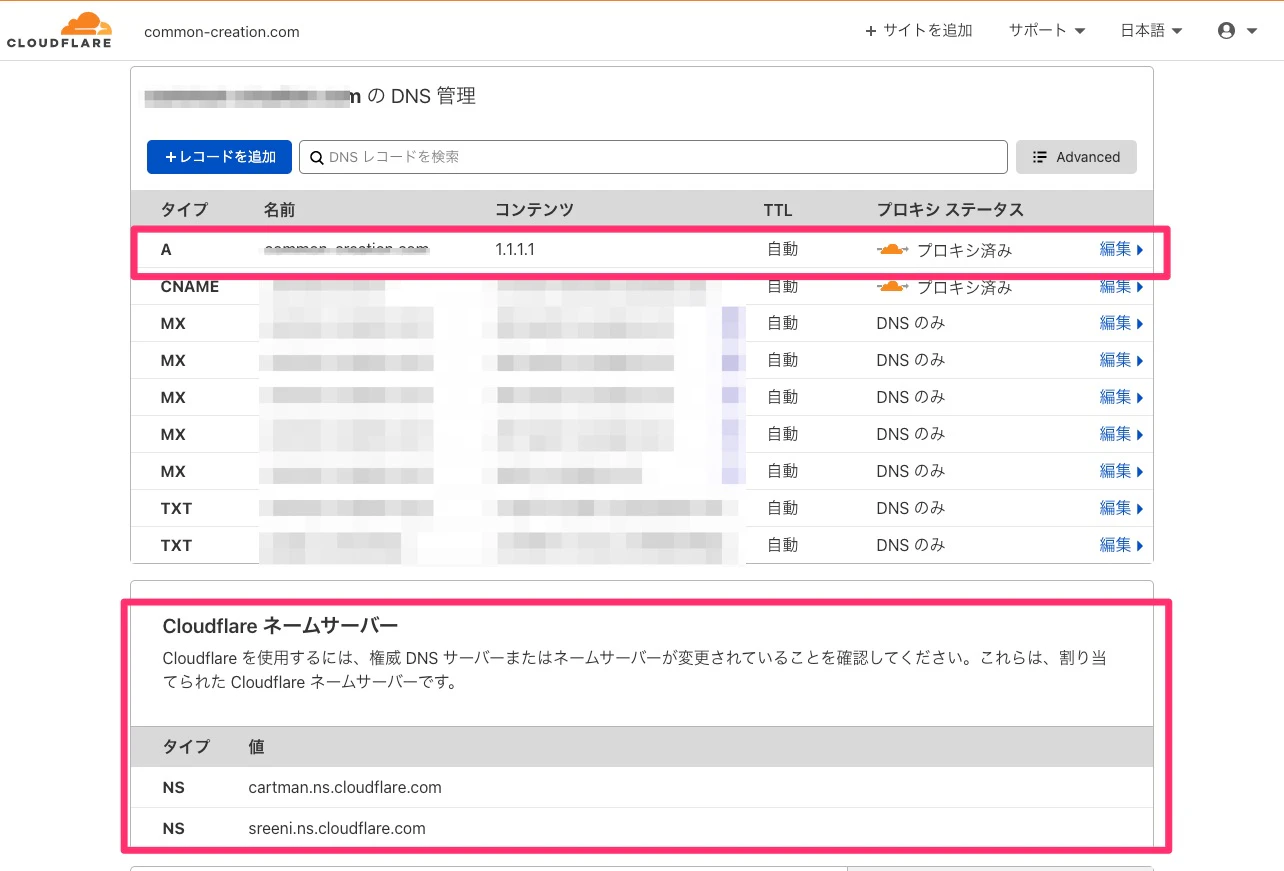The width and height of the screenshot is (1284, 871).
Task: Edit the second MX record
Action: click(1121, 360)
